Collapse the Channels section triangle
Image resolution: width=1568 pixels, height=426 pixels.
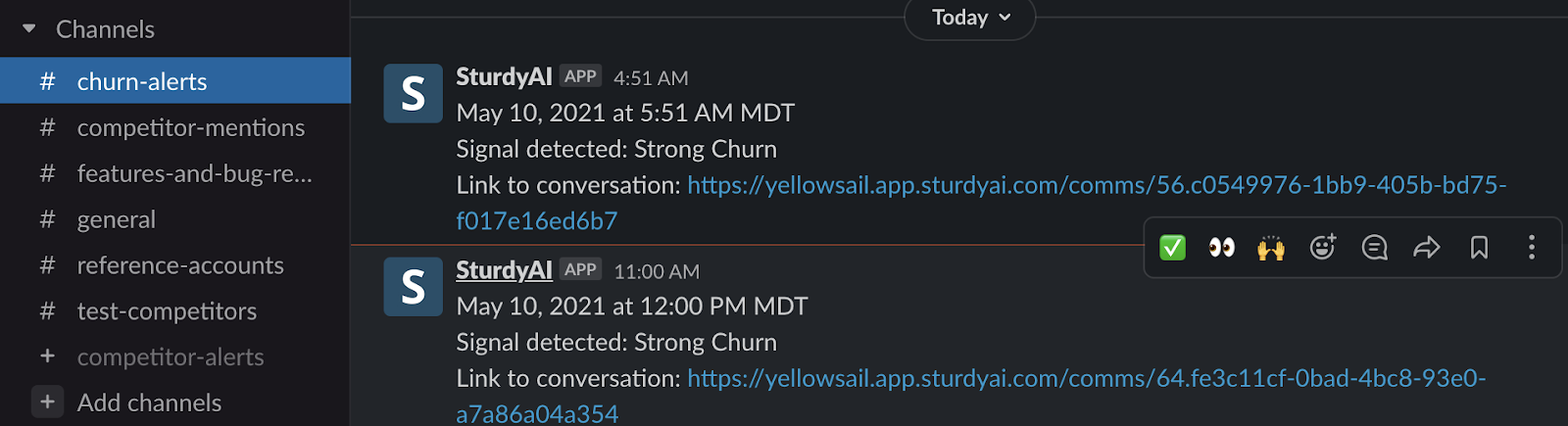[x=29, y=29]
